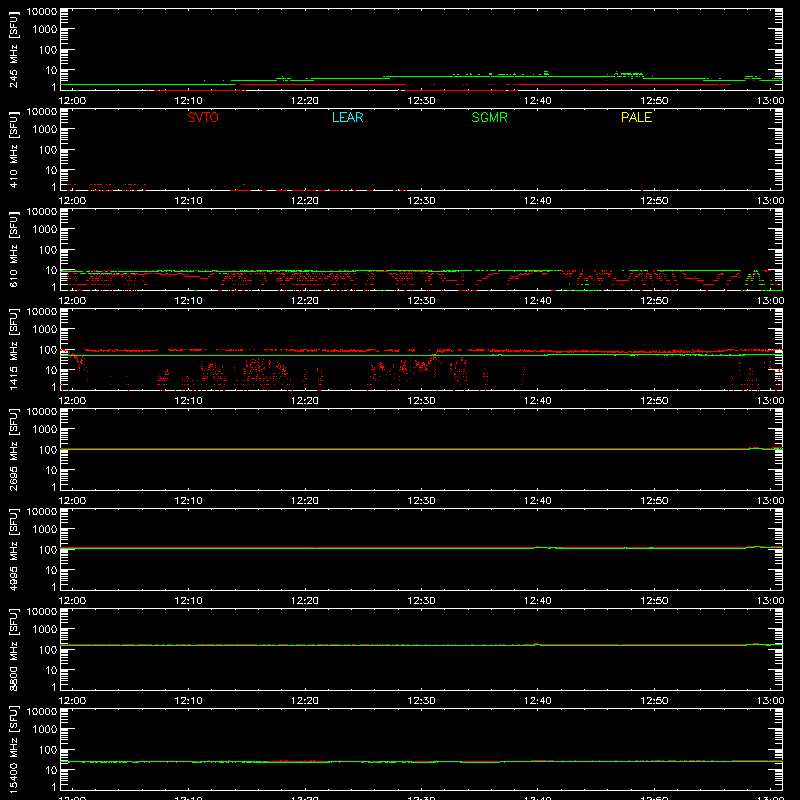Click the 10000 tick label on 245 MHz plot
Screen dimensions: 800x800
pos(42,12)
